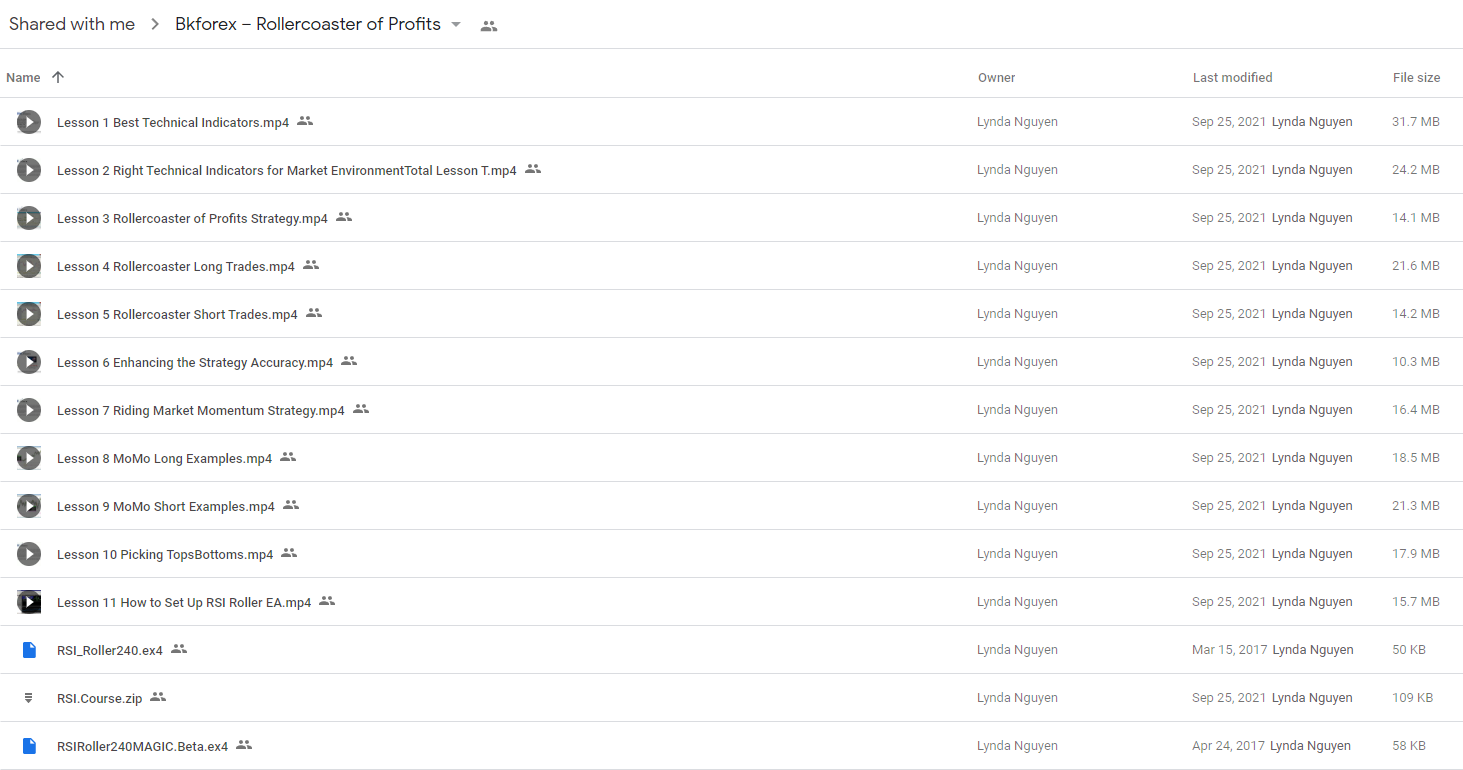Click shared-people icon beside Lesson 4 filename

[311, 265]
